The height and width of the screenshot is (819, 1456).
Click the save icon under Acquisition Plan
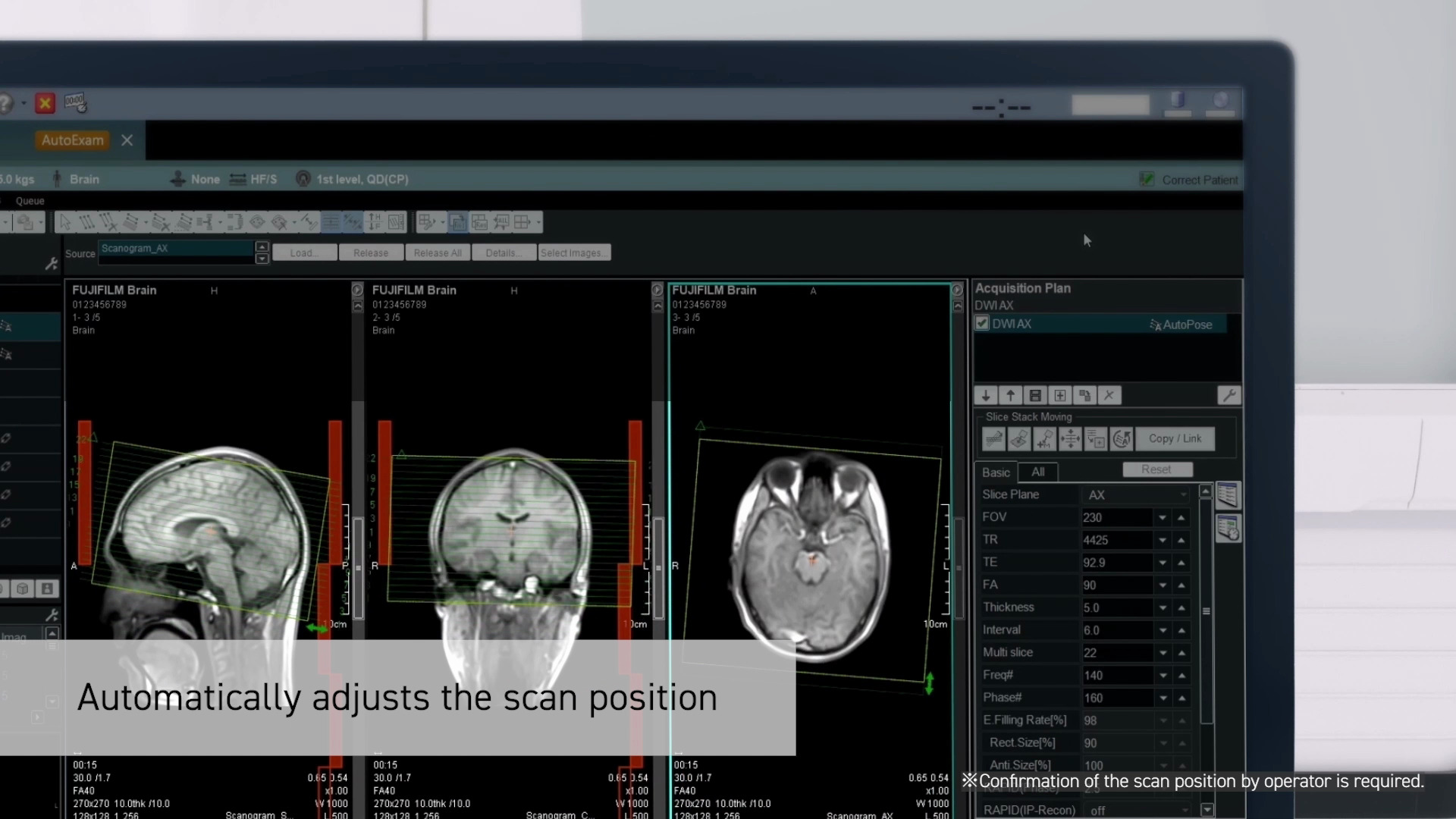pyautogui.click(x=1035, y=395)
